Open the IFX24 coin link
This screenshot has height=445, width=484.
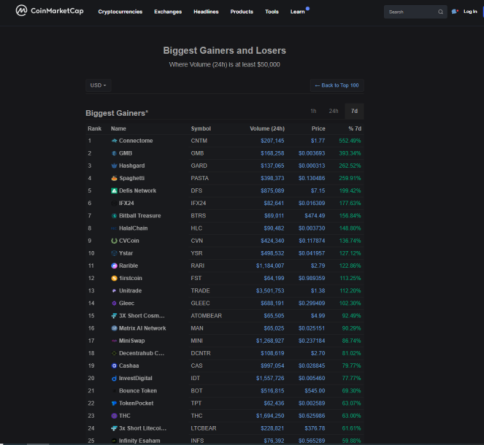126,203
